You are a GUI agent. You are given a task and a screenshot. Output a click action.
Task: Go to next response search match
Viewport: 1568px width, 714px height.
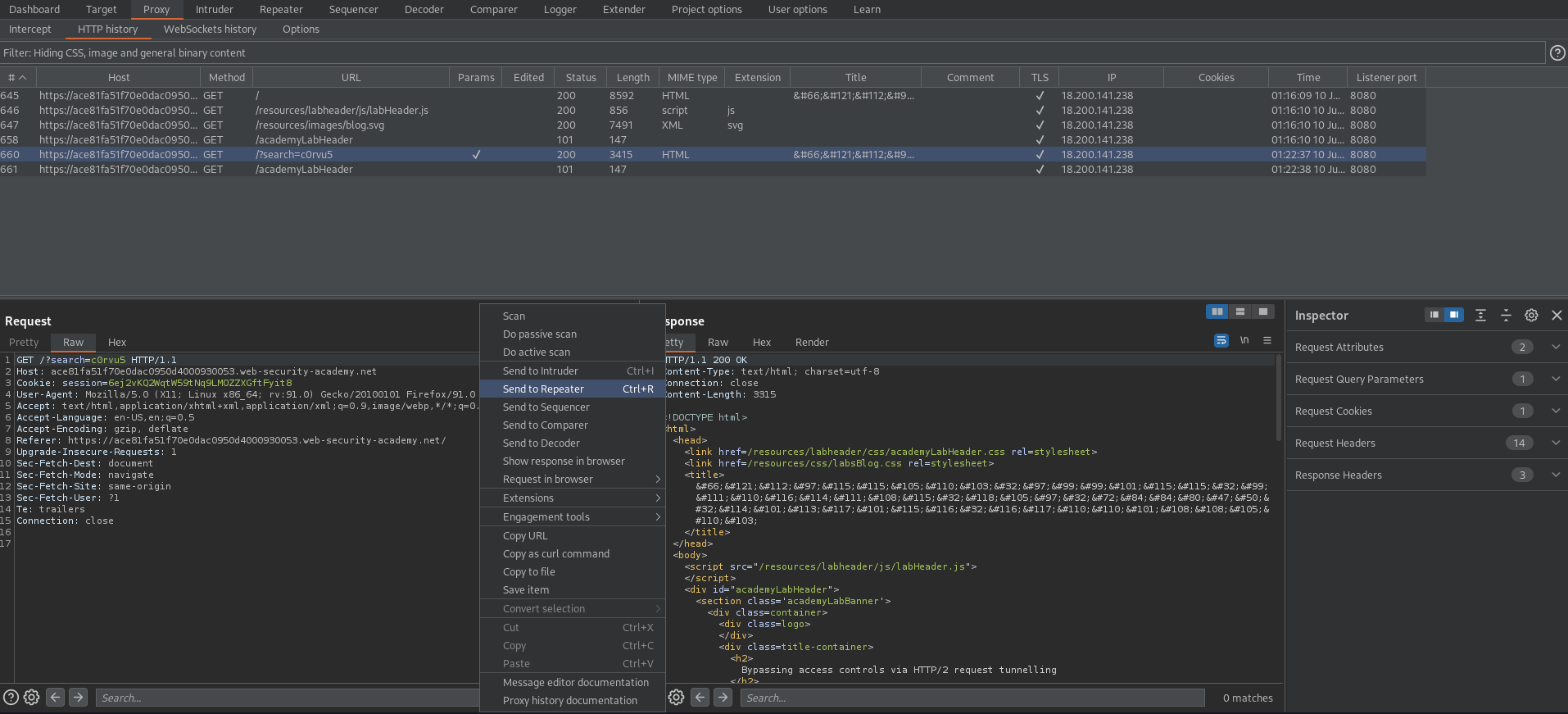pyautogui.click(x=723, y=698)
